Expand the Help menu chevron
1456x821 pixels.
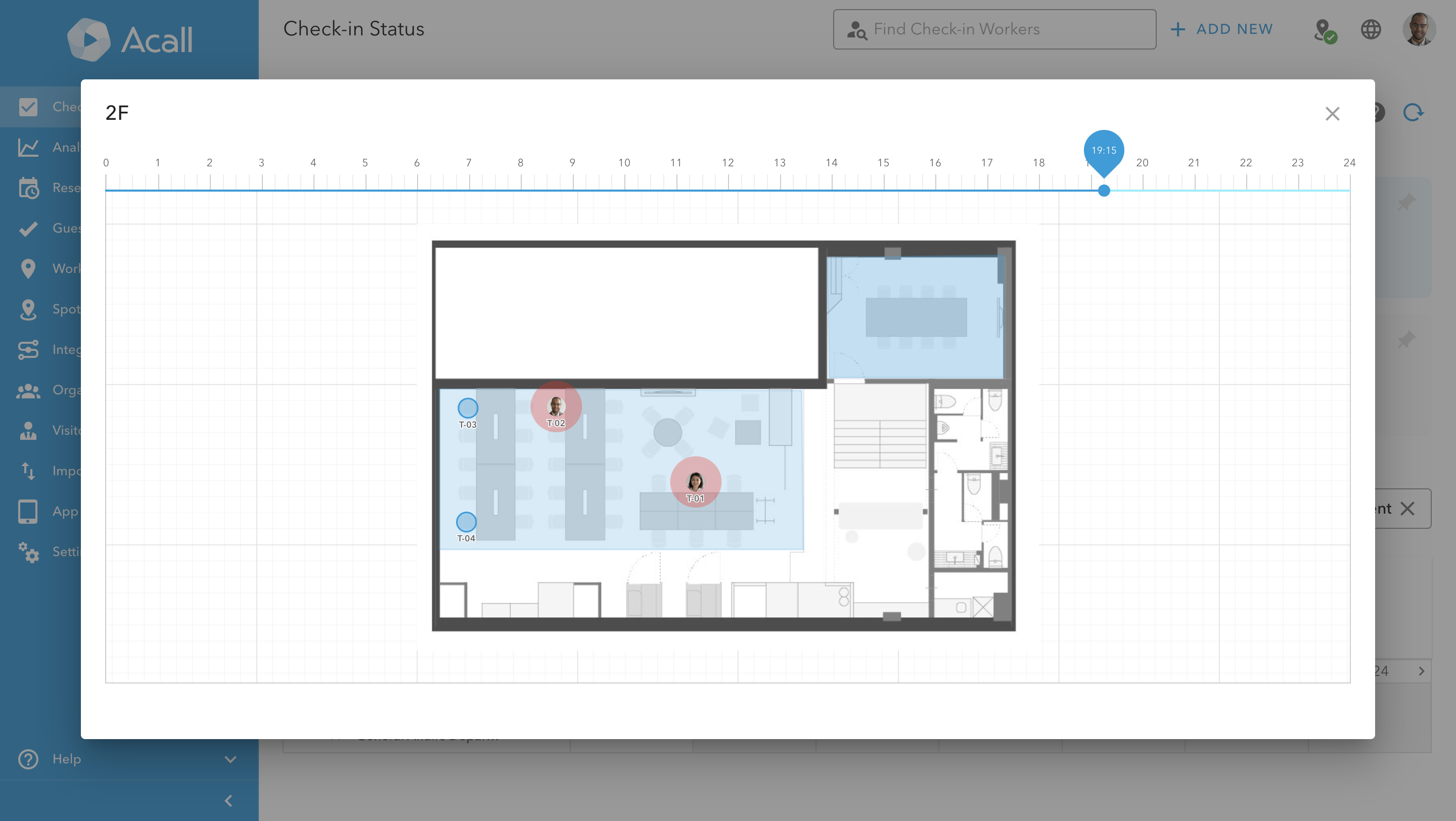tap(230, 759)
